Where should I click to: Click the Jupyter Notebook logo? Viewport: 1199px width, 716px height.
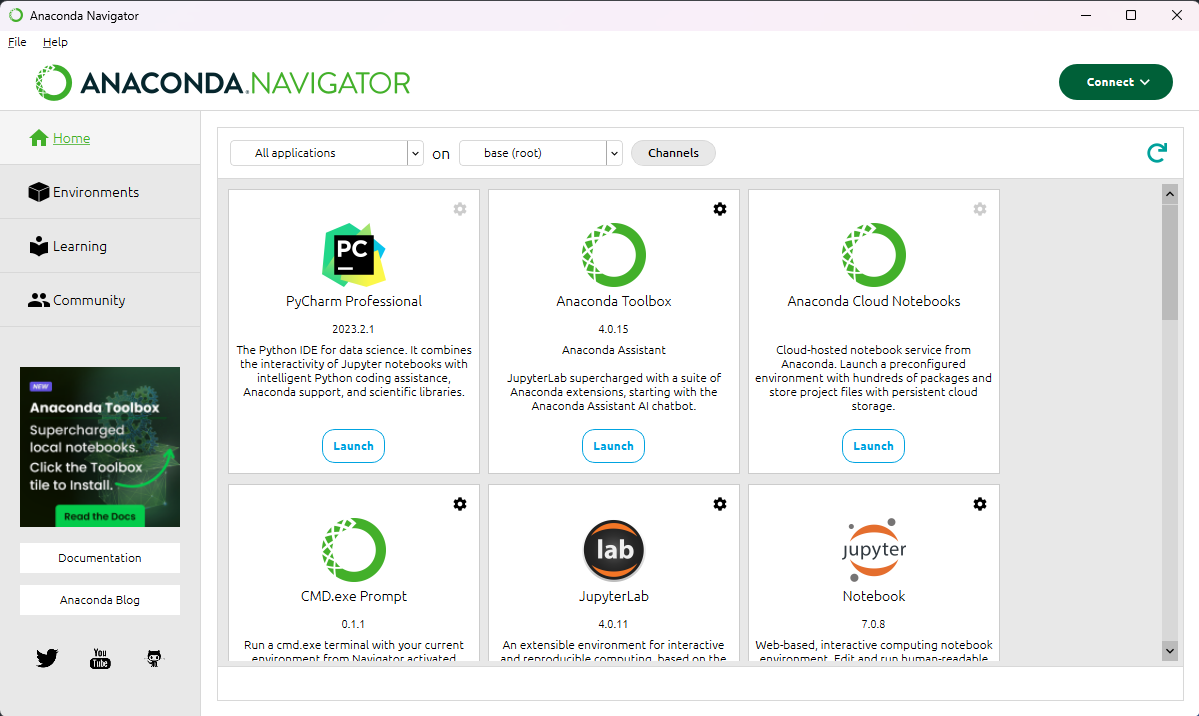[873, 550]
